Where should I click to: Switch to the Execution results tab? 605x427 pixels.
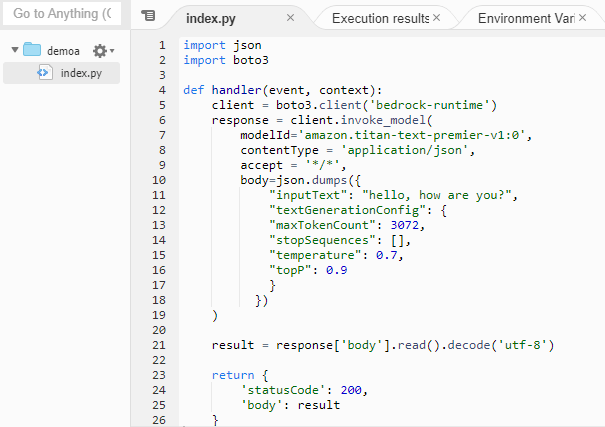click(380, 18)
